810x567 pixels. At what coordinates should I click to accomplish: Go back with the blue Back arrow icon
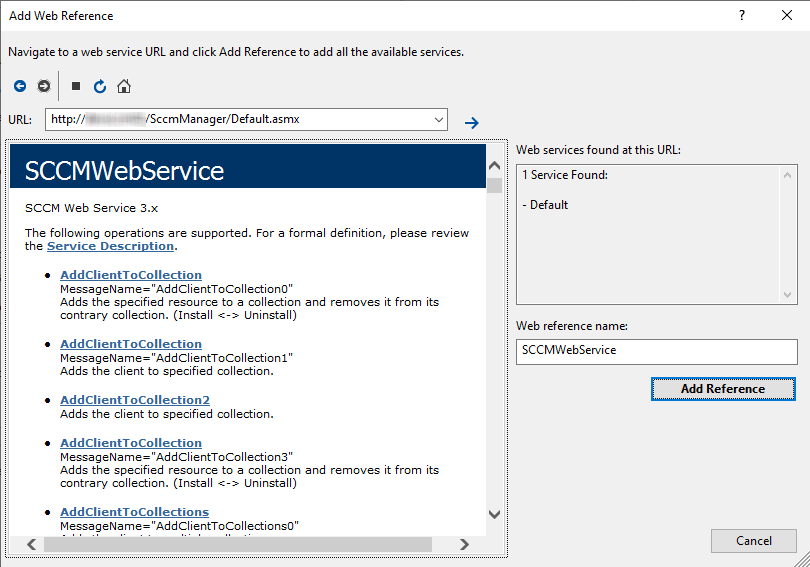tap(20, 86)
